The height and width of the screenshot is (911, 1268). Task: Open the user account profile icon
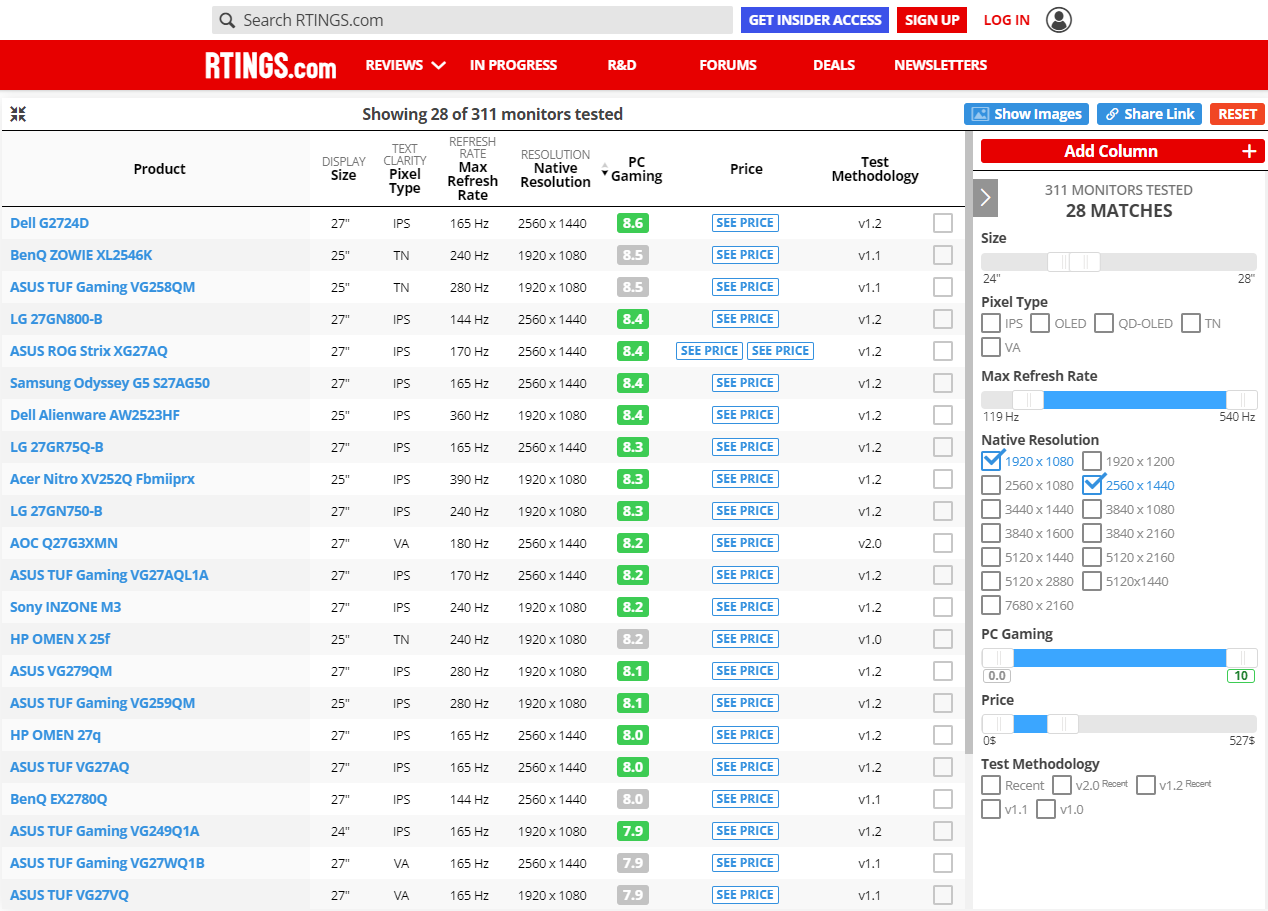click(x=1058, y=20)
